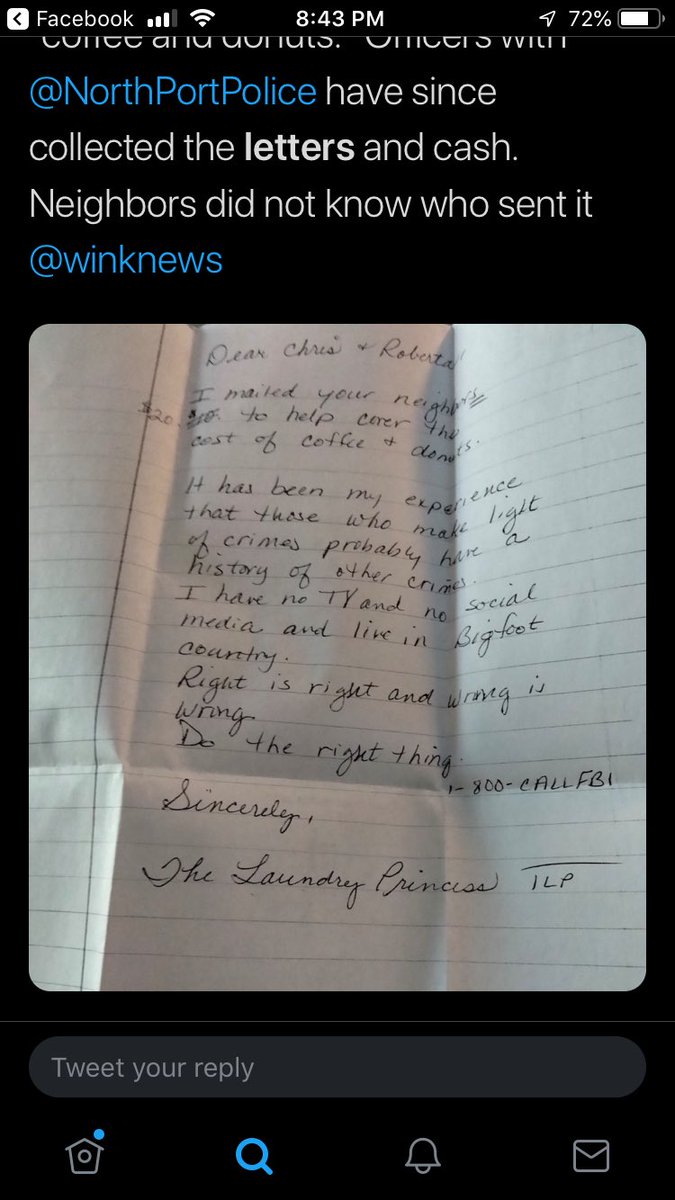This screenshot has width=675, height=1200.
Task: Tap the 8:43 PM clock
Action: [338, 19]
